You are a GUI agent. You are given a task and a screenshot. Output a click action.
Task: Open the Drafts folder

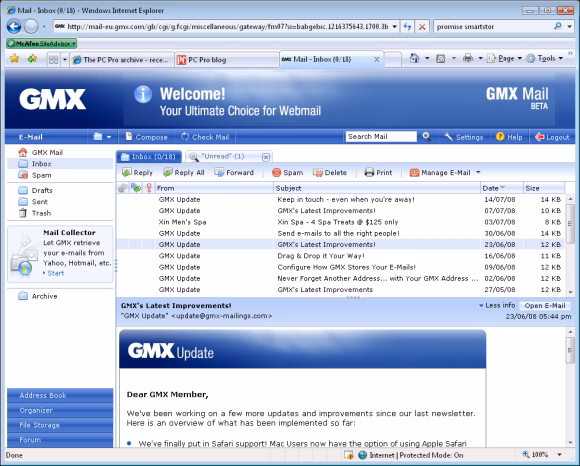42,190
